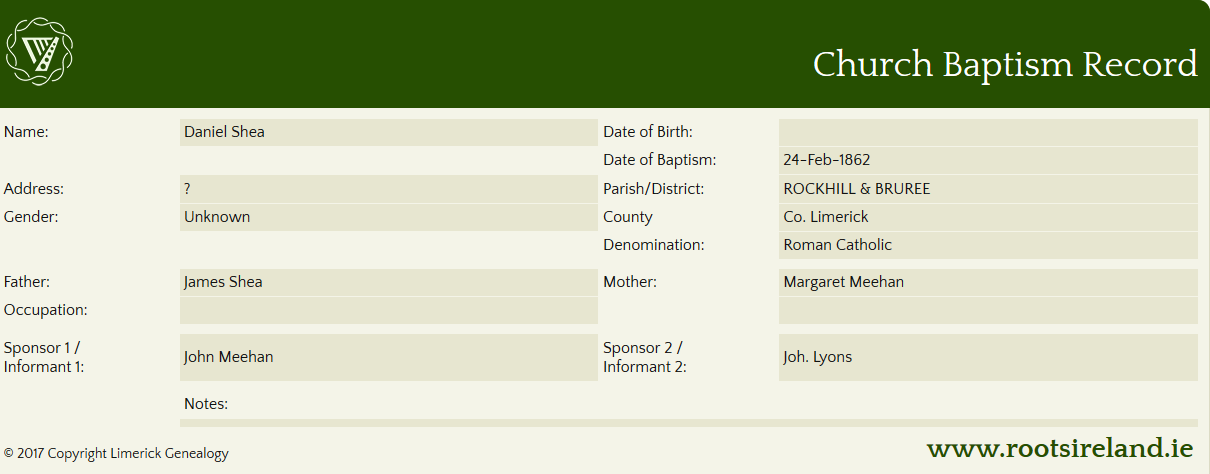
Task: Click the empty Occupation field
Action: (x=389, y=310)
